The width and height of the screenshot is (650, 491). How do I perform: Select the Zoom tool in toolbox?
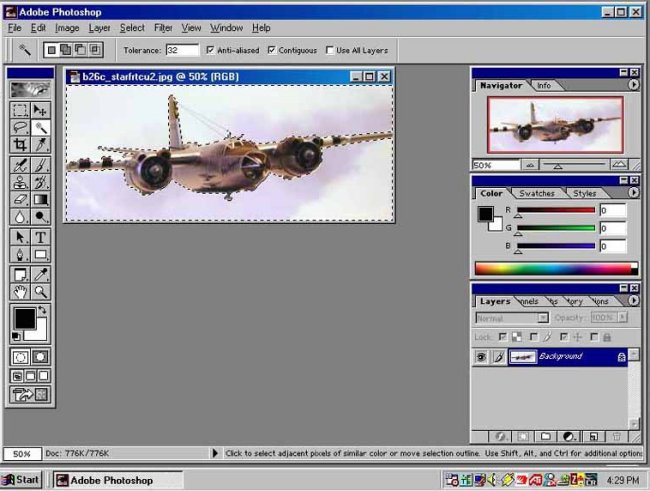coord(41,291)
